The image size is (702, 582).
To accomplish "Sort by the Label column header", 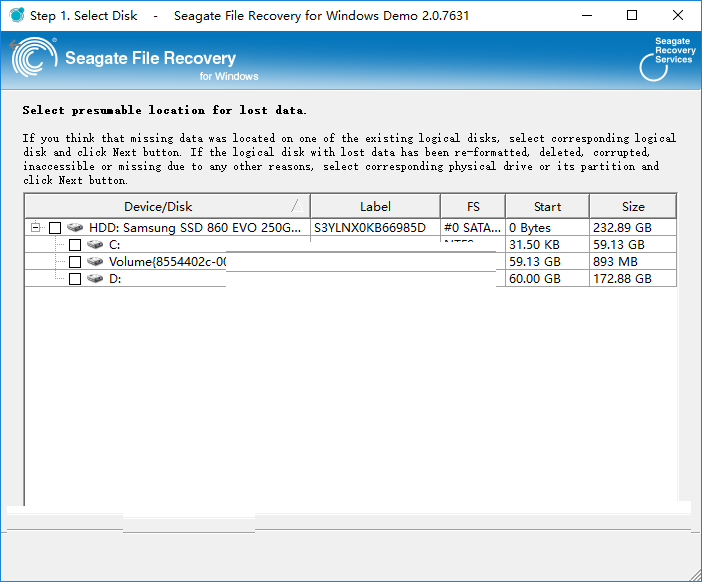I will click(375, 206).
